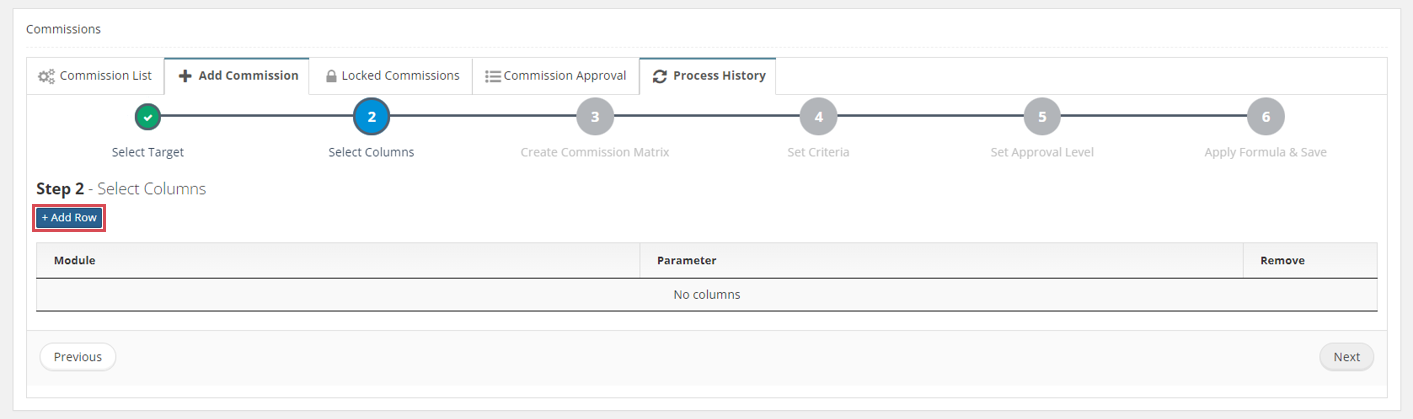1413x419 pixels.
Task: Open the Commission Approval tab
Action: 556,76
